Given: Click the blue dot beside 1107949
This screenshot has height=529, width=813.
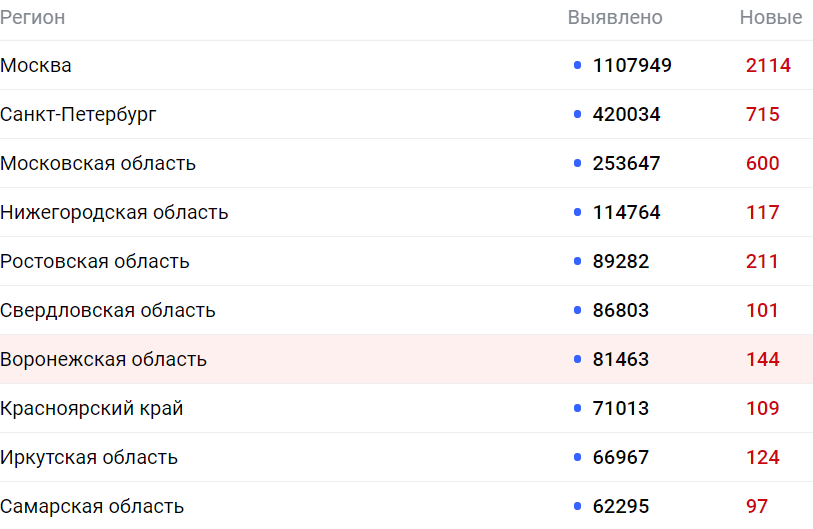Looking at the screenshot, I should pyautogui.click(x=578, y=65).
